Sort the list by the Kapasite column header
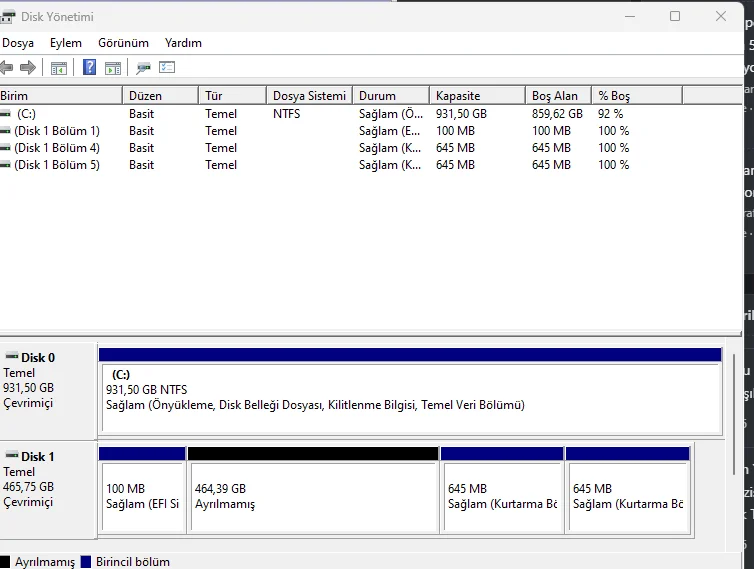Viewport: 754px width, 569px height. point(476,96)
